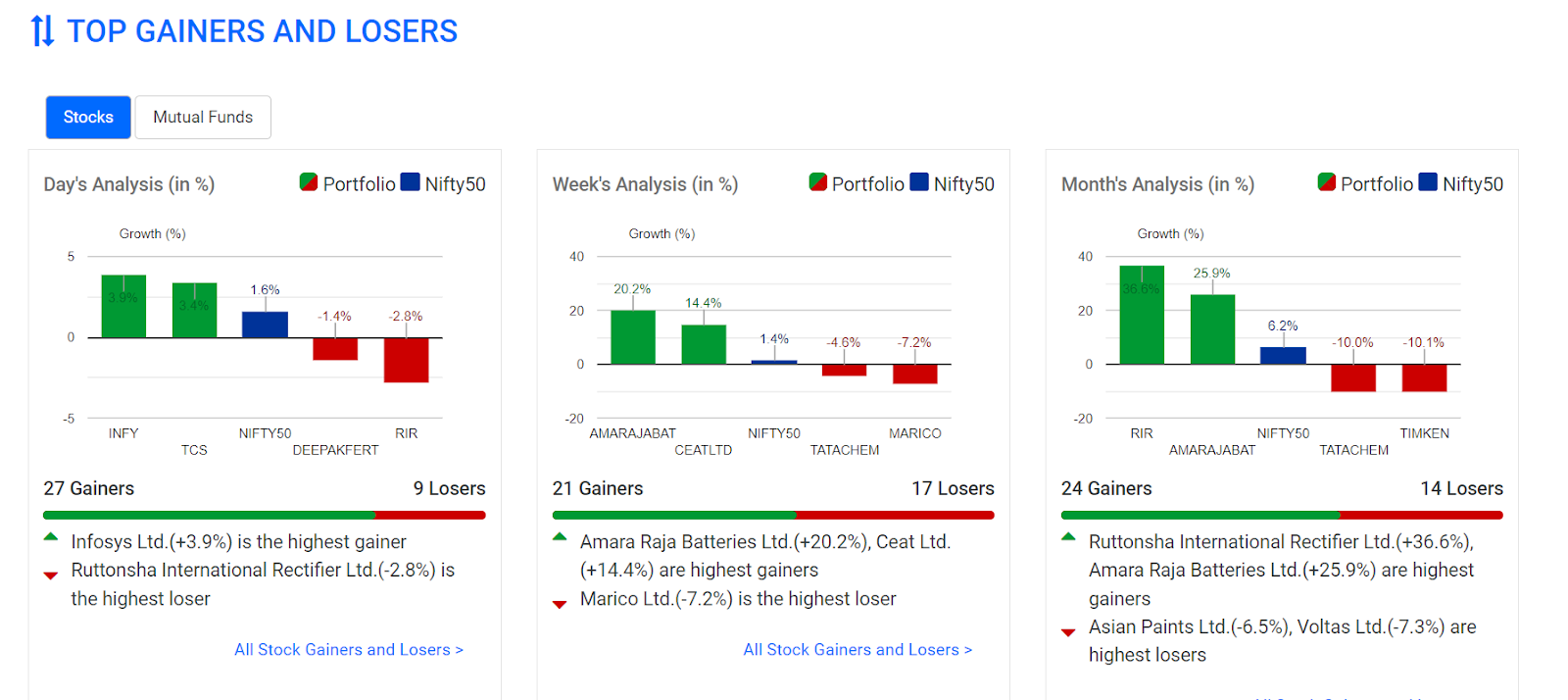Click the NIFTY50 blue bar in Week's chart

(x=774, y=363)
